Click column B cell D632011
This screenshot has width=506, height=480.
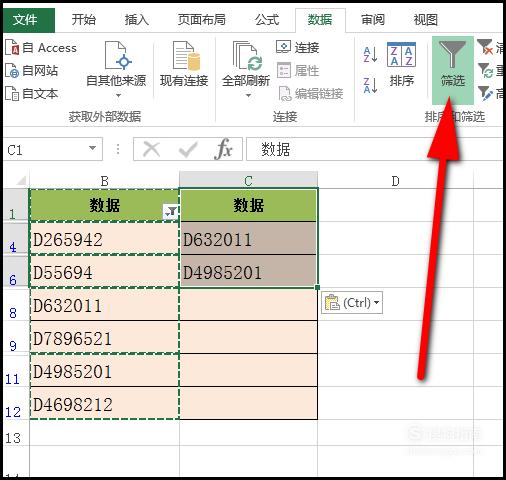click(x=104, y=305)
